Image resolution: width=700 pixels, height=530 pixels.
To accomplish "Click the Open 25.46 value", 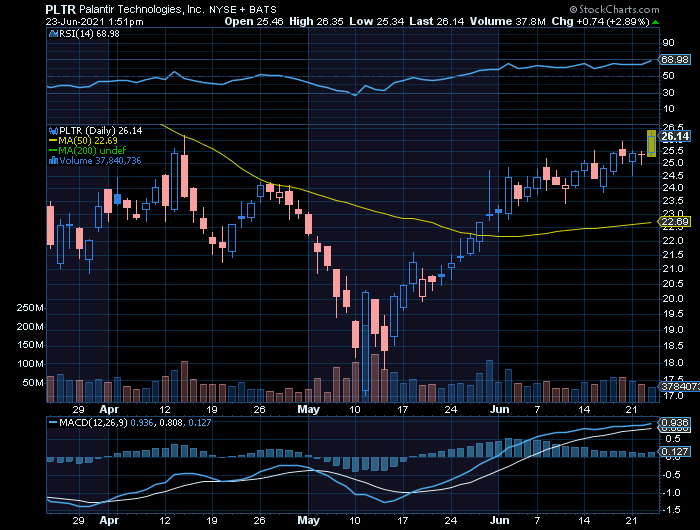I will coord(254,21).
